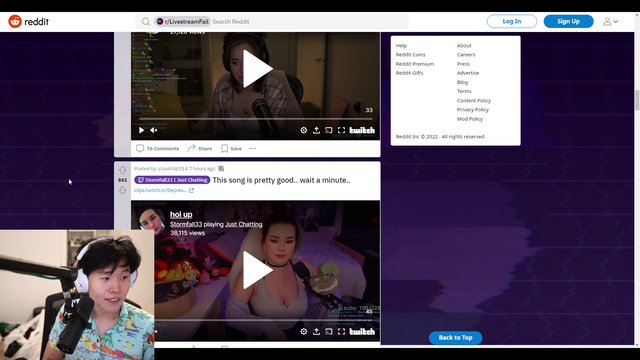Toggle theatre mode on Stormfall33 clip
The image size is (640, 360).
(329, 331)
